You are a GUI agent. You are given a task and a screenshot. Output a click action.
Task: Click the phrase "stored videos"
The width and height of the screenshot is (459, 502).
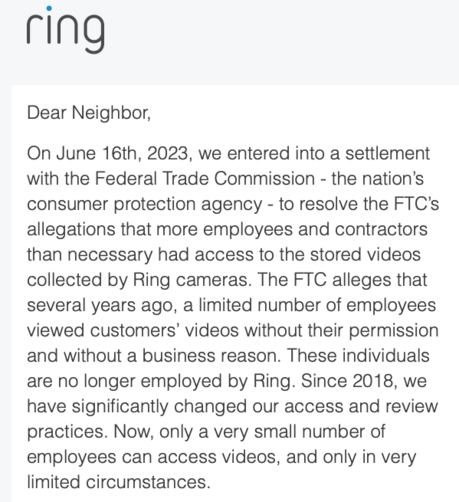point(365,255)
